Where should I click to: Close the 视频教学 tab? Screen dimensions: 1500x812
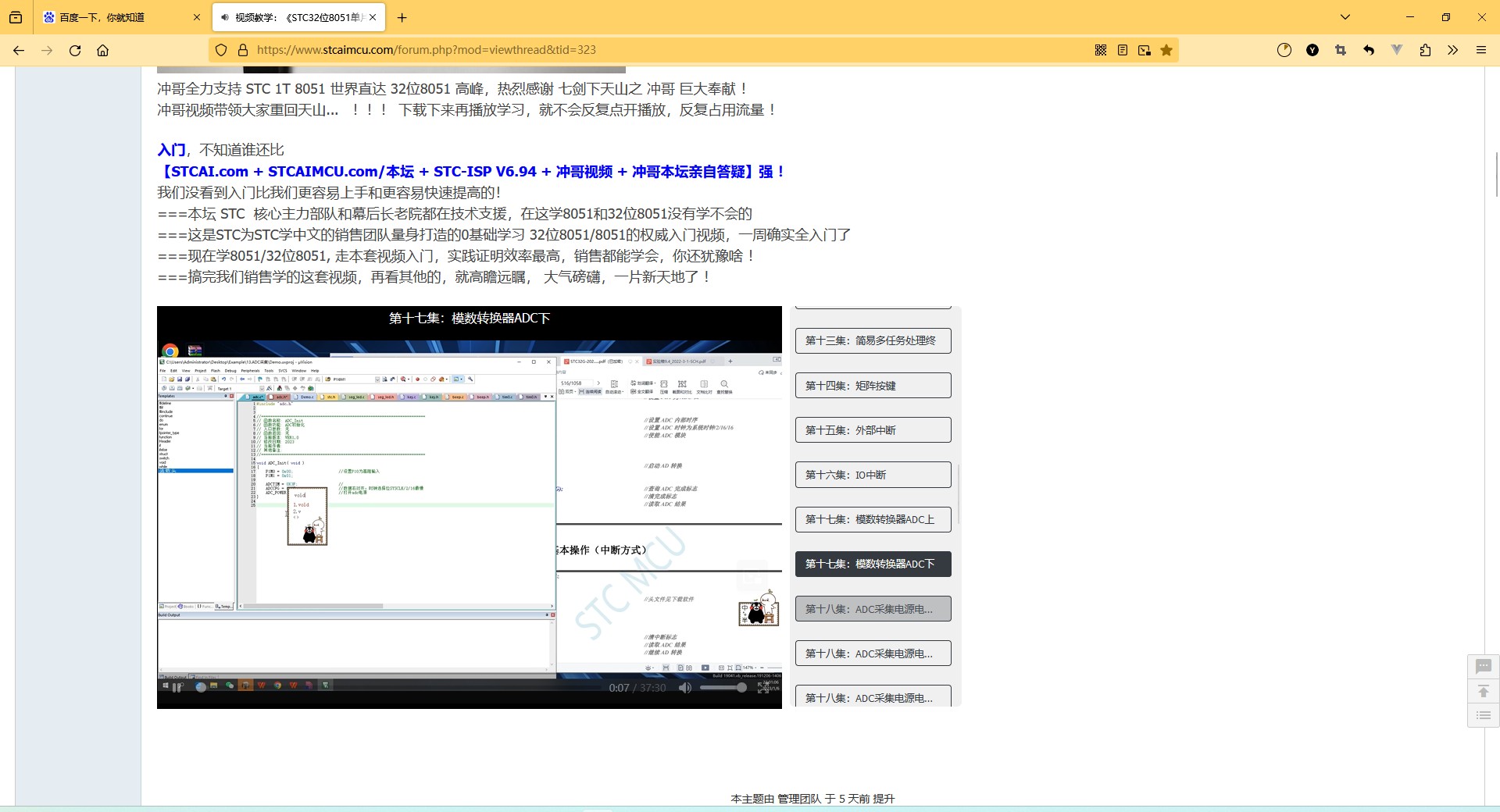point(373,17)
